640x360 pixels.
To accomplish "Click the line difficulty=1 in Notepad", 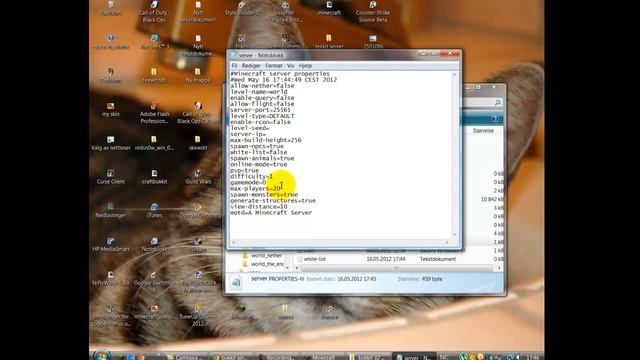I will pos(251,176).
